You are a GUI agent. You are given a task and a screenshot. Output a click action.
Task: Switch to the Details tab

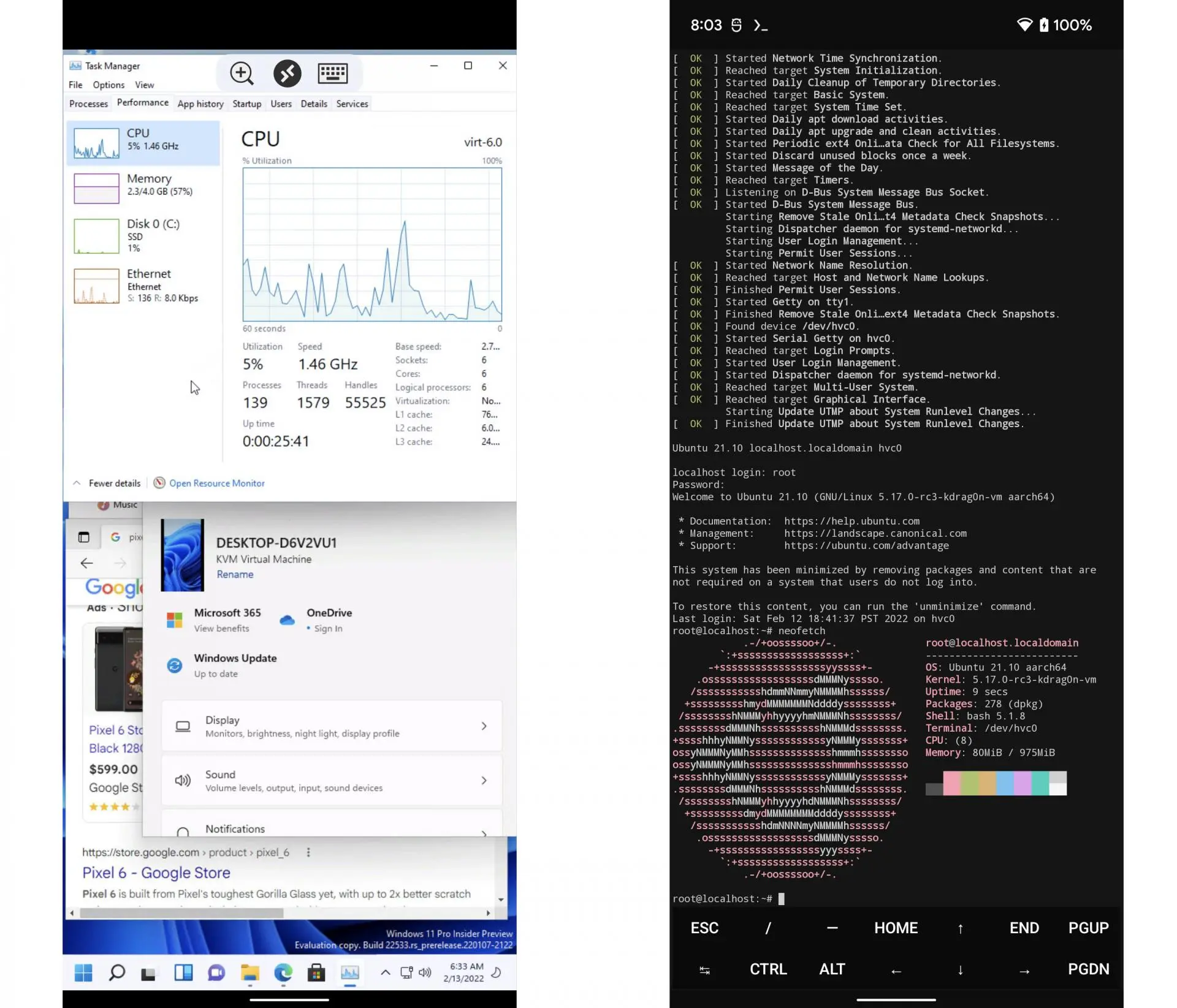(314, 104)
